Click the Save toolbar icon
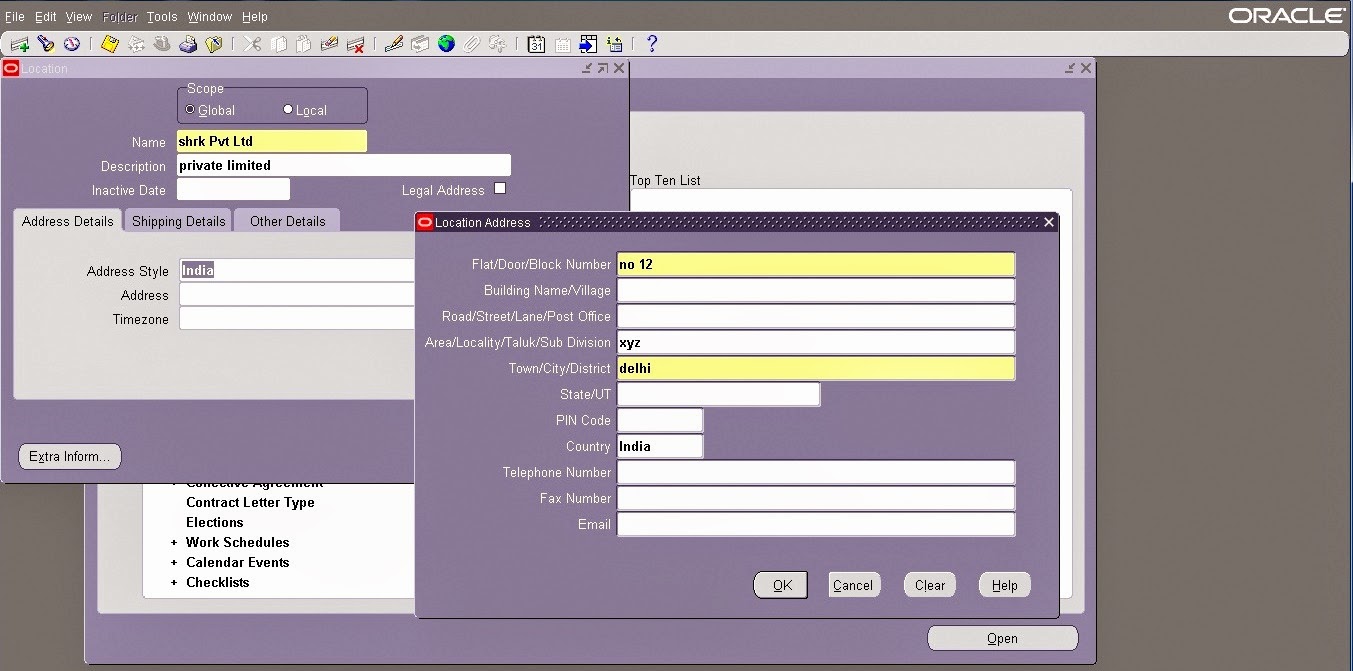Image resolution: width=1353 pixels, height=671 pixels. pyautogui.click(x=110, y=44)
